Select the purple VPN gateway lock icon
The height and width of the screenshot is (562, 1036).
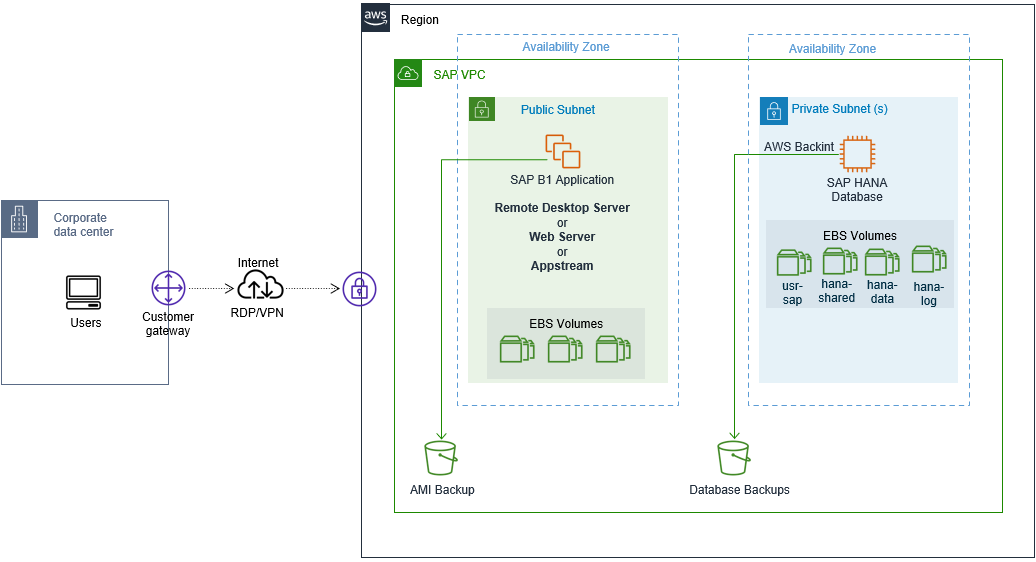(359, 289)
